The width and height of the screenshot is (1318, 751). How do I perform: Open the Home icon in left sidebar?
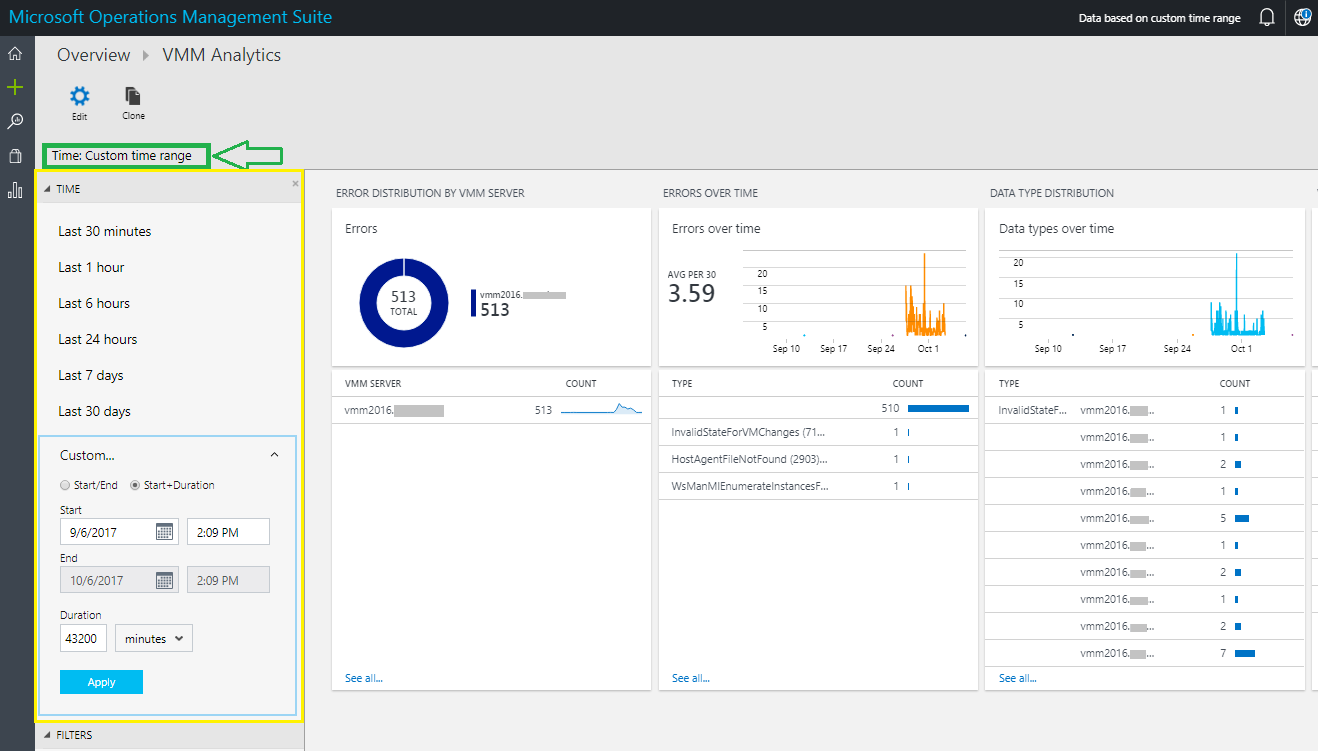click(15, 54)
